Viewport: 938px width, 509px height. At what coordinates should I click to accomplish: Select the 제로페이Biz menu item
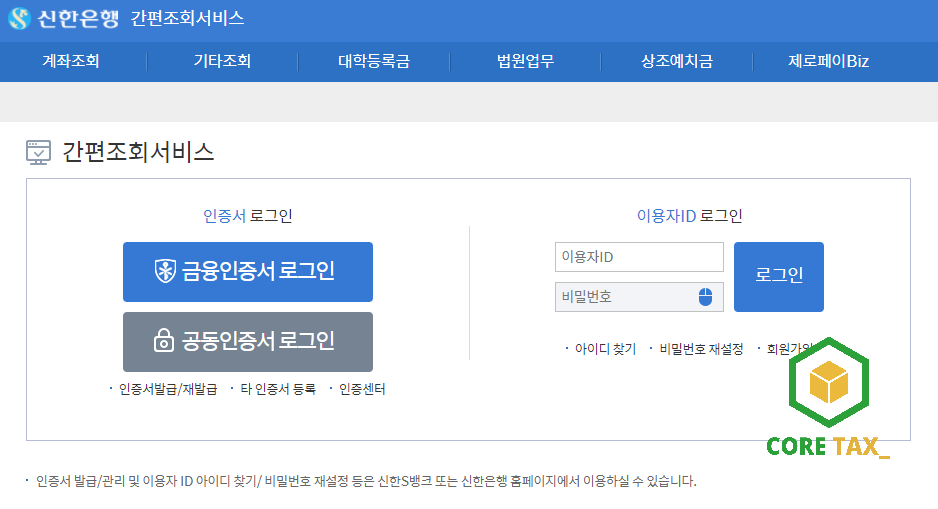coord(828,61)
